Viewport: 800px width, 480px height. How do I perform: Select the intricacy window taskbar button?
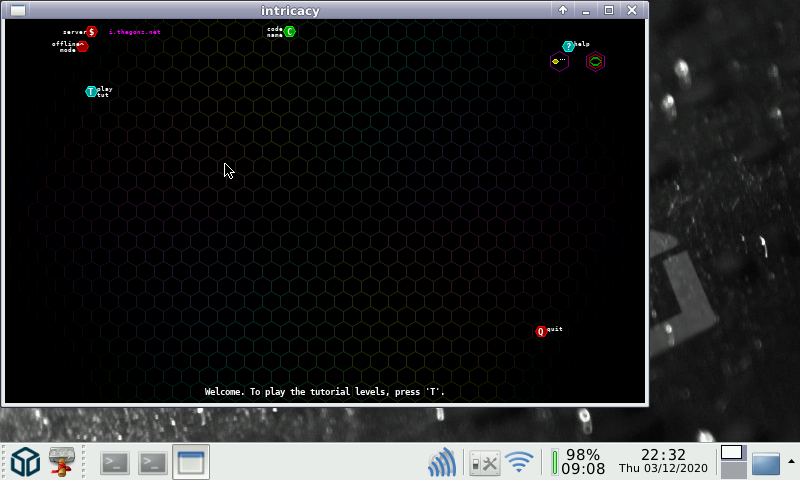(x=190, y=462)
